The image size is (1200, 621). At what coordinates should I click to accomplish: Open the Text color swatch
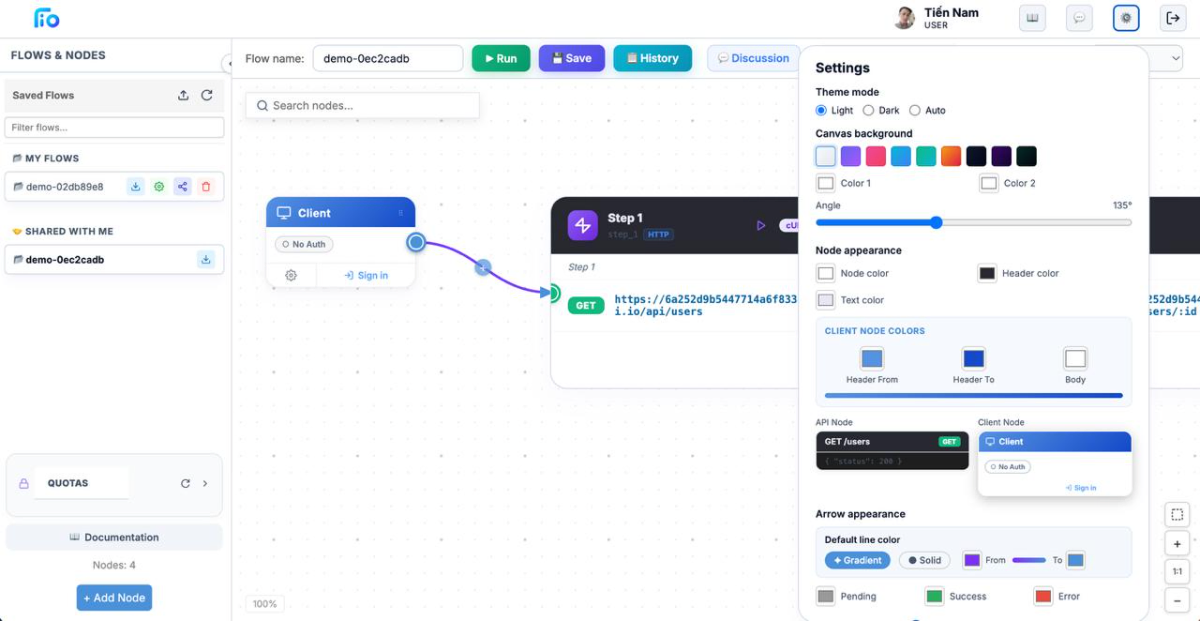tap(825, 300)
